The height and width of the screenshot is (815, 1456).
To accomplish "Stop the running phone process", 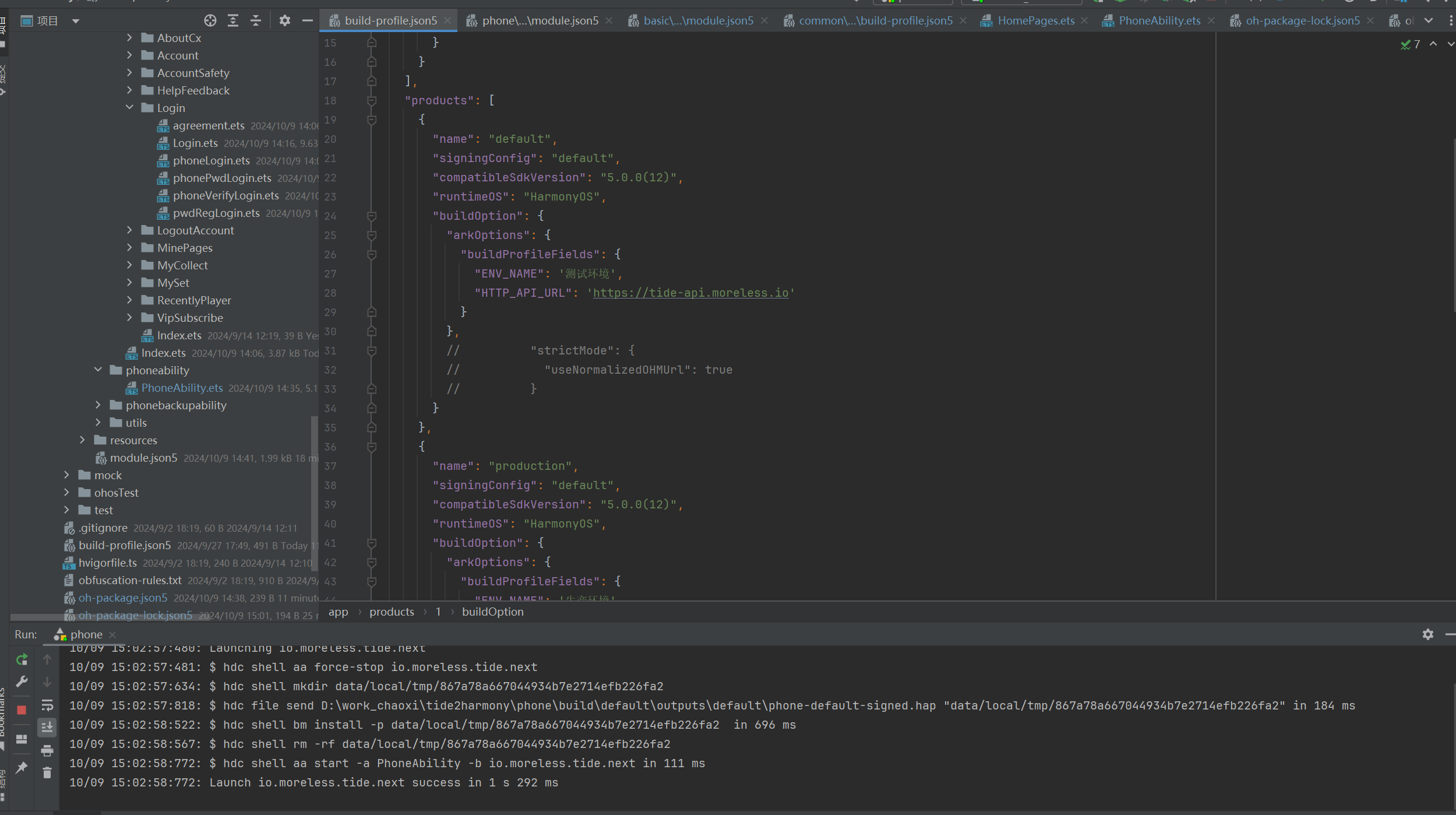I will pos(22,709).
